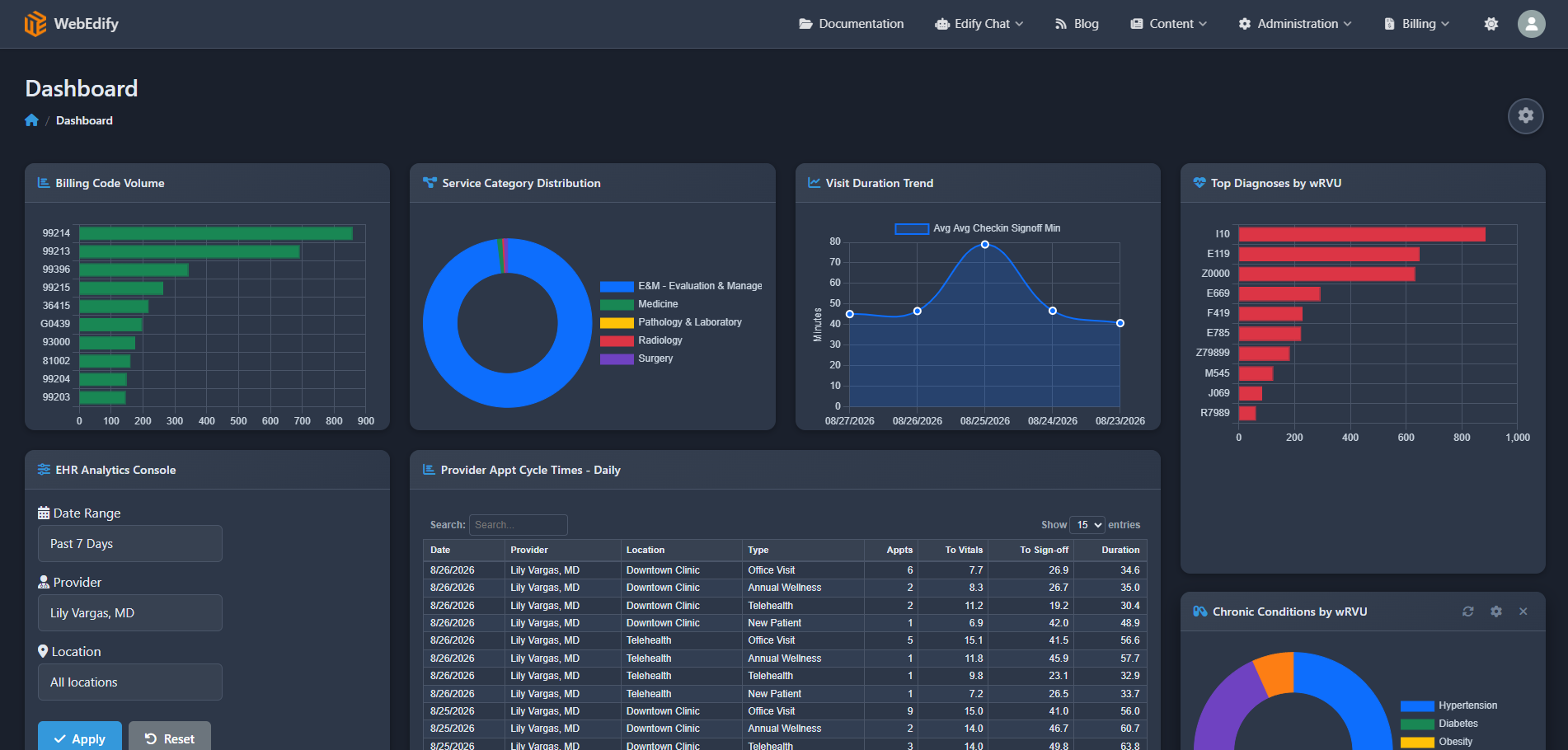Open dashboard settings gear button
Viewport: 1568px width, 750px height.
coord(1525,115)
